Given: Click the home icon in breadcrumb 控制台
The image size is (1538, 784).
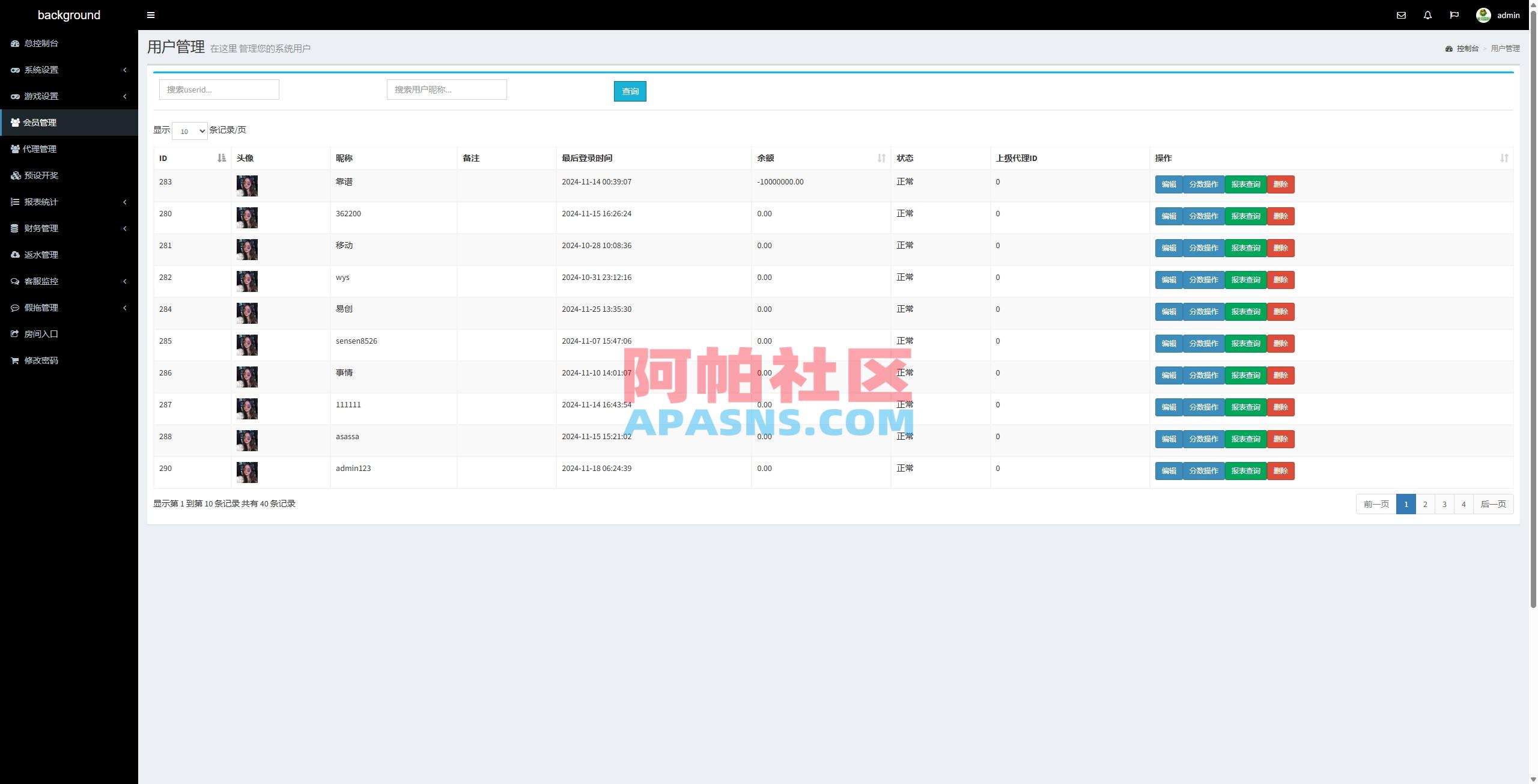Looking at the screenshot, I should [1448, 48].
